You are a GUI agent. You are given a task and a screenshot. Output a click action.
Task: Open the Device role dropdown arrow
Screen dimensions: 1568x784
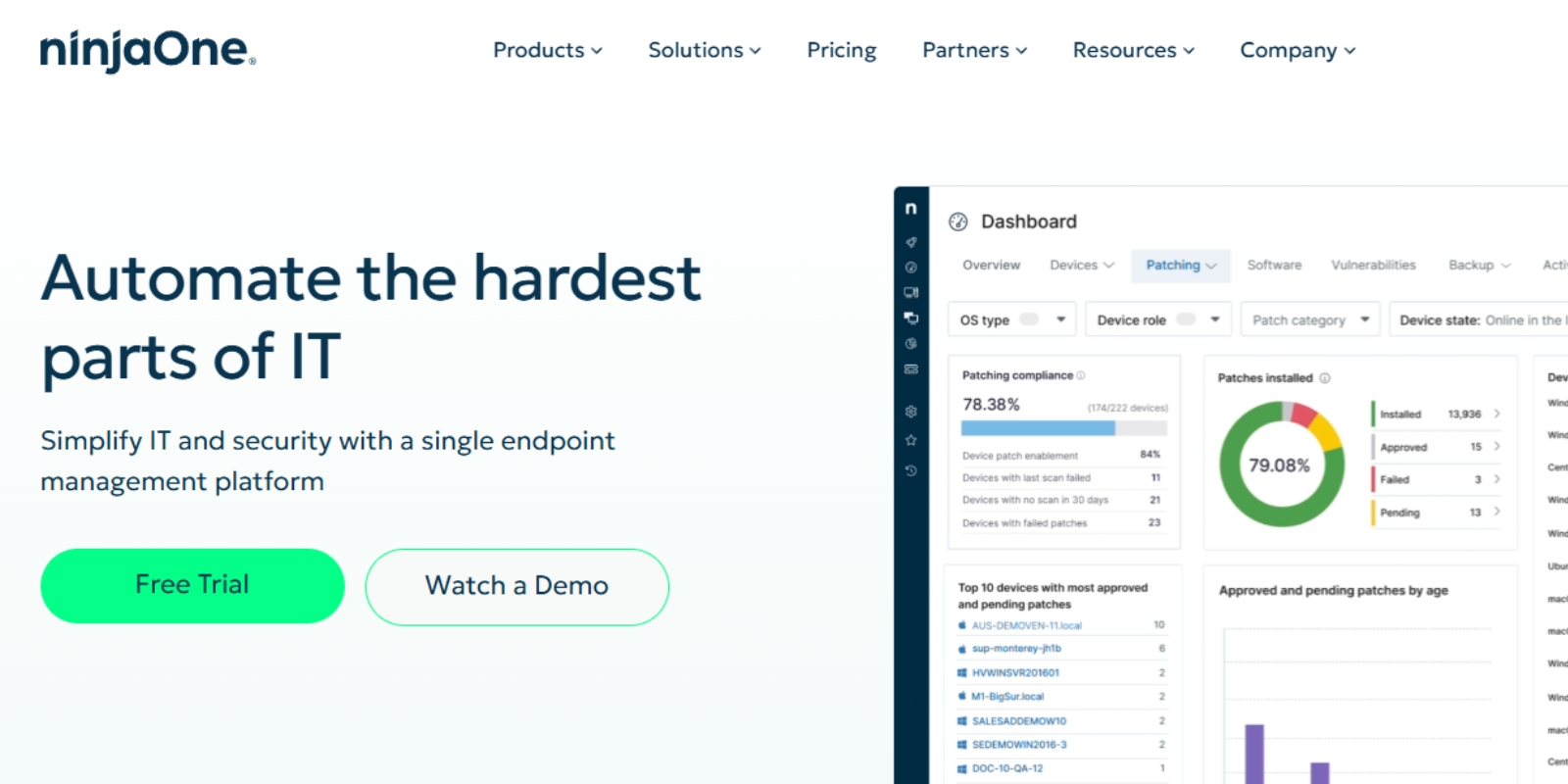pos(1215,319)
